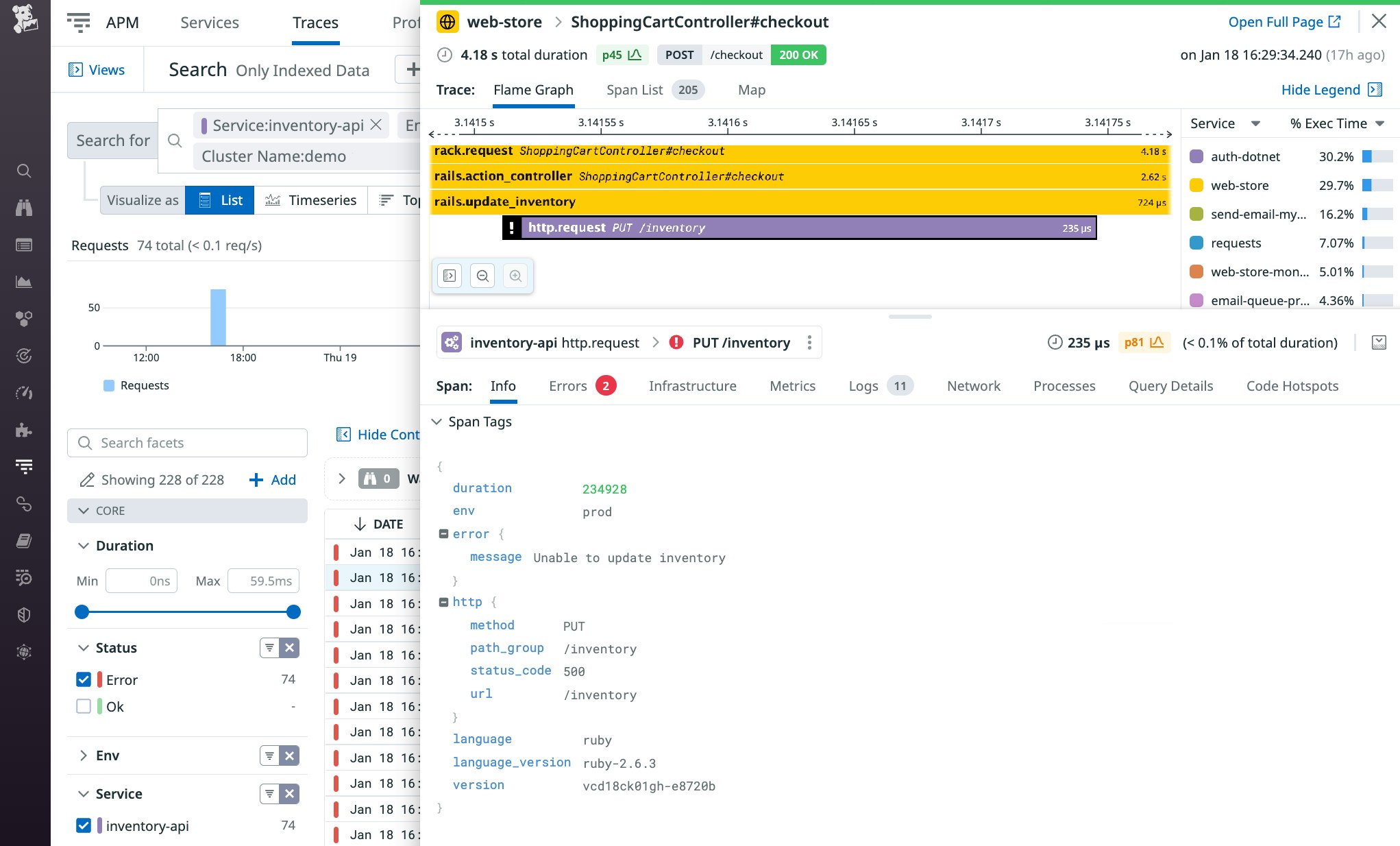Click the flame graph zoom out icon
This screenshot has width=1400, height=846.
pos(482,276)
